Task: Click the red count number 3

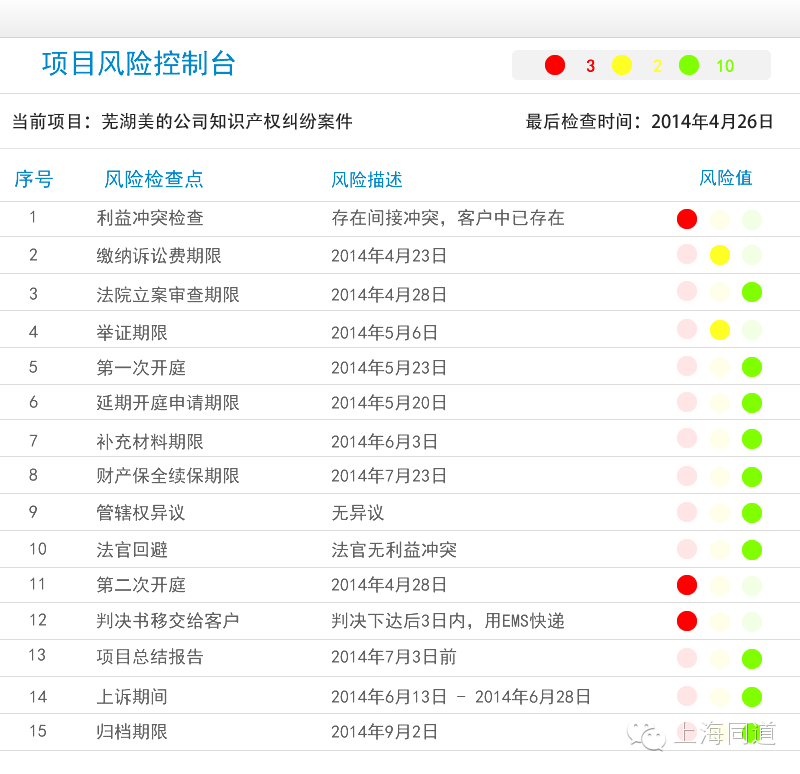Action: 590,66
